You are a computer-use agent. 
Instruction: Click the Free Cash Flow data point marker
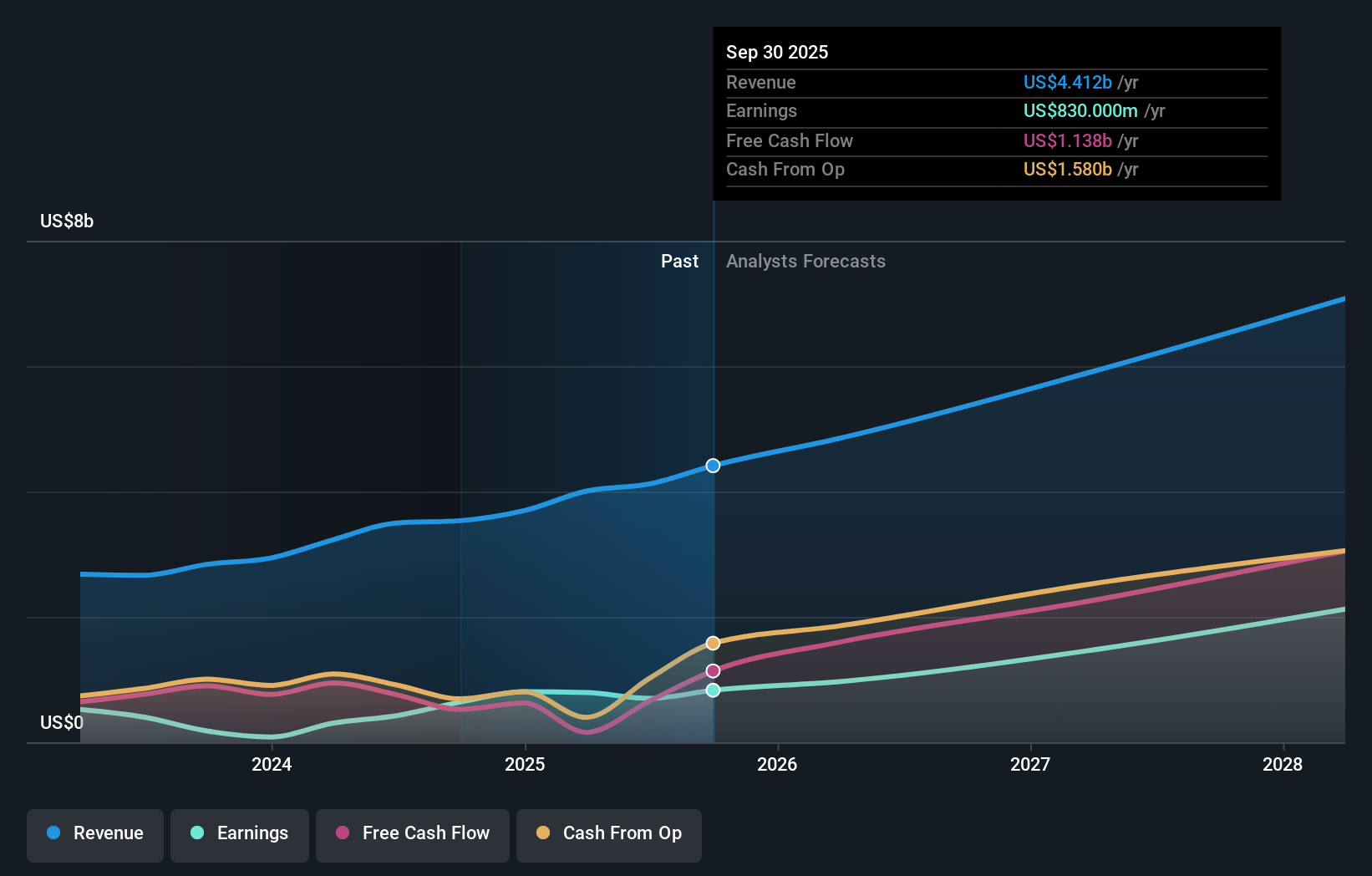click(x=713, y=671)
